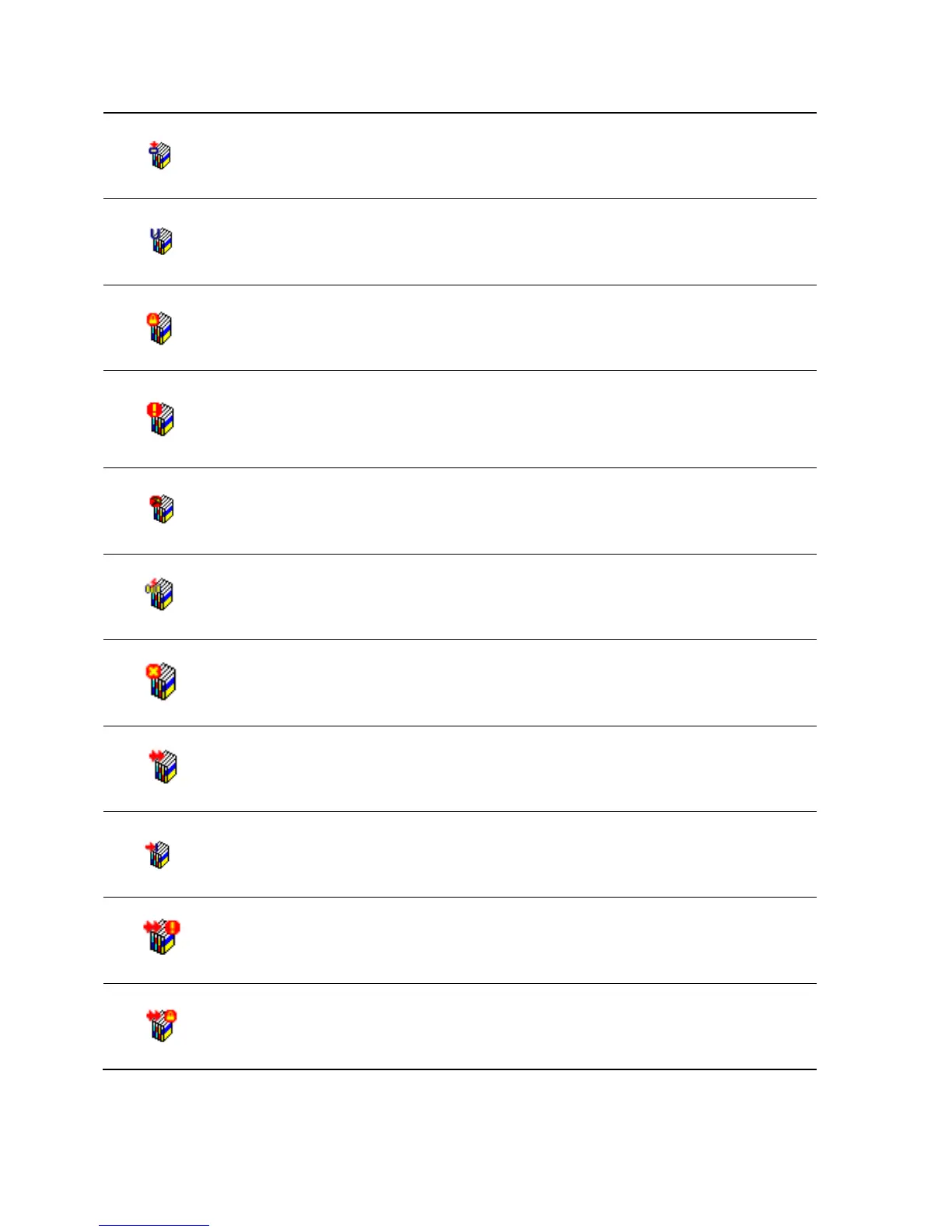The width and height of the screenshot is (952, 1232).
Task: Click library icon with only a bell badge
Action: coord(159,327)
